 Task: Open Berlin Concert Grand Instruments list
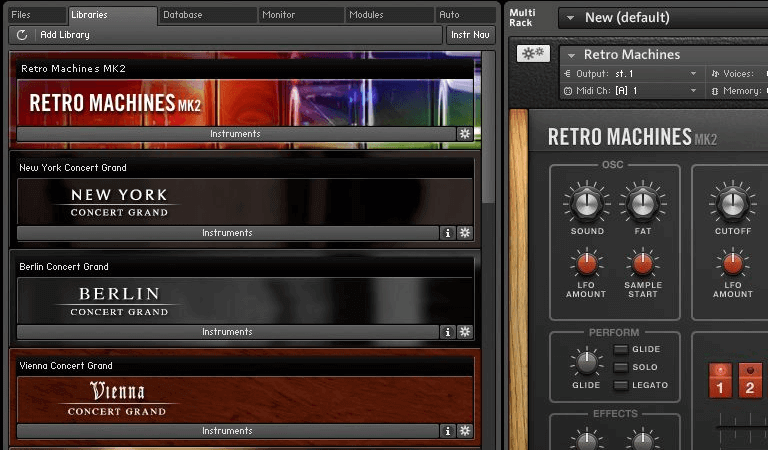pos(228,332)
